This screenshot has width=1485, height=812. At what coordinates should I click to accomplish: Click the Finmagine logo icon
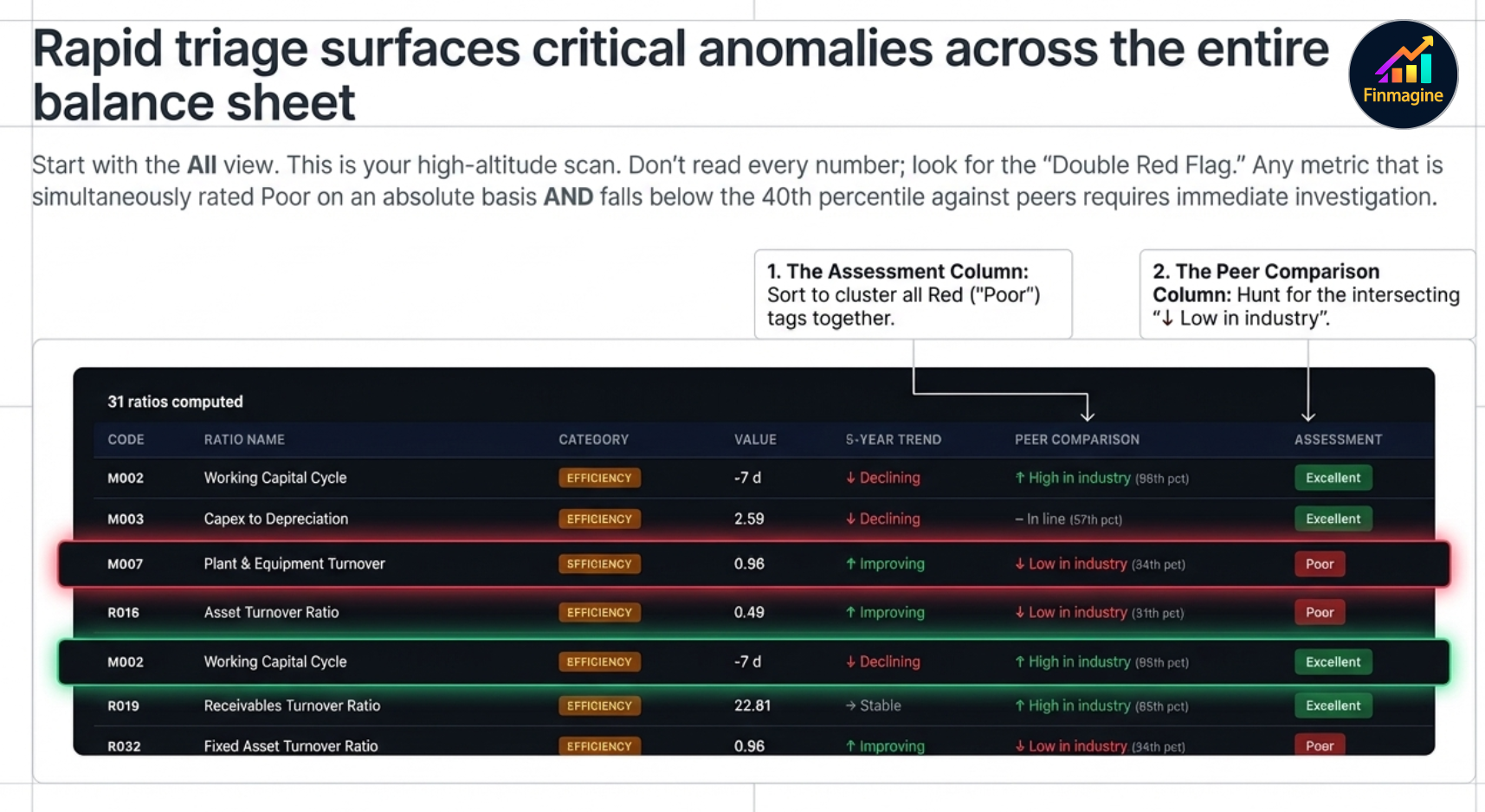(x=1403, y=74)
